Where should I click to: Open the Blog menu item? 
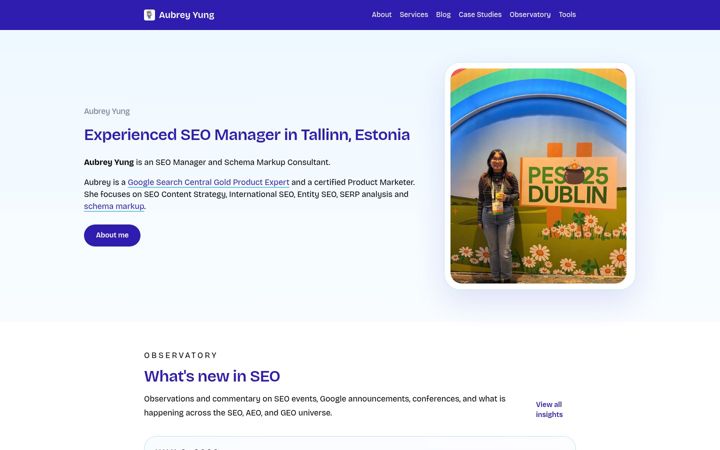(443, 15)
